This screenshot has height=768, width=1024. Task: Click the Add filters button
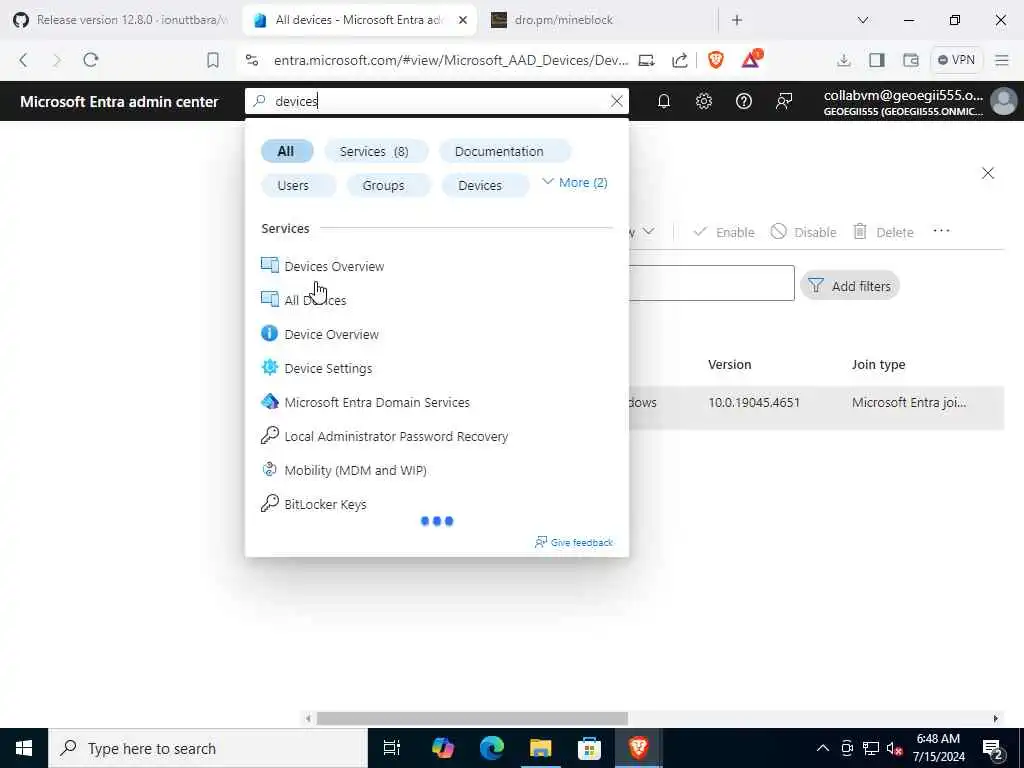[850, 286]
